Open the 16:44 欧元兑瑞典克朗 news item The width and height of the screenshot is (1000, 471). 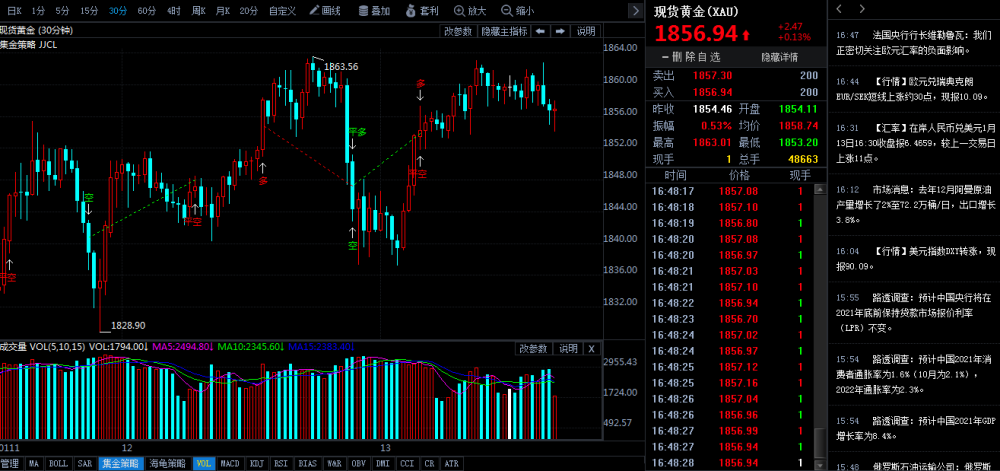(915, 89)
